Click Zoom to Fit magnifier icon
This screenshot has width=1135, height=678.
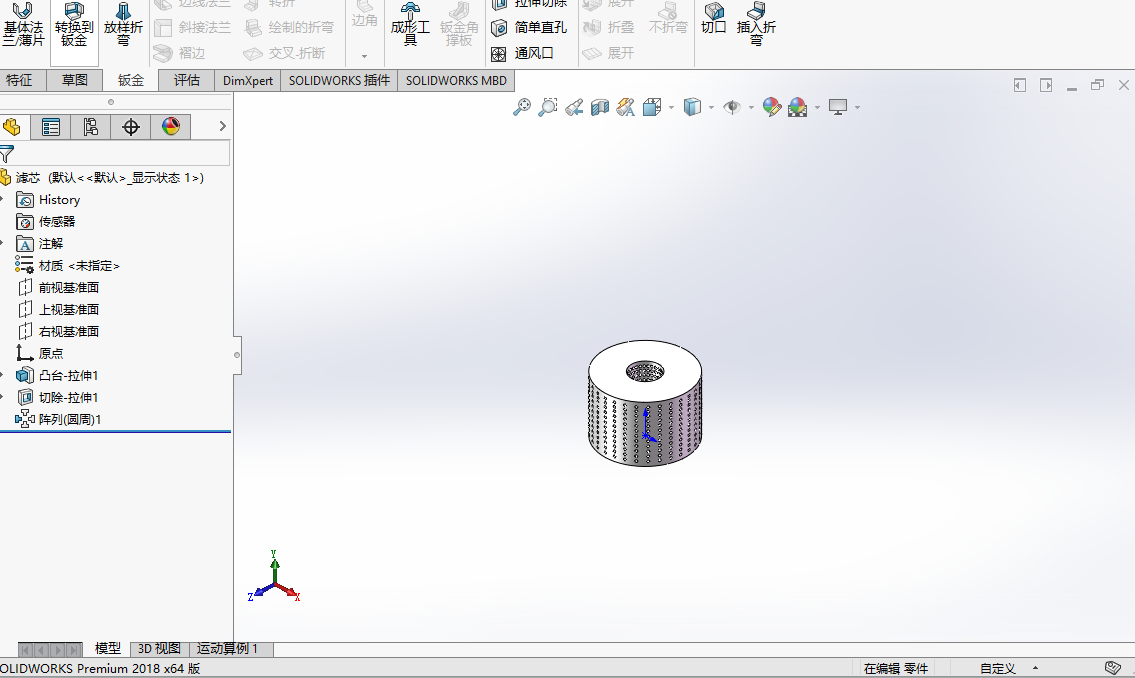(x=522, y=108)
